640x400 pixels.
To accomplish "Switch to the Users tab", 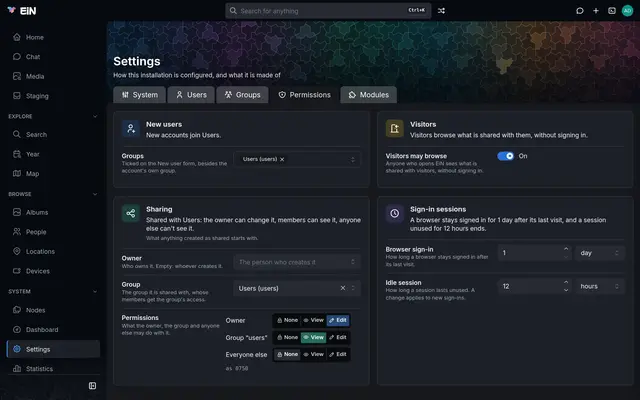I will click(x=191, y=95).
